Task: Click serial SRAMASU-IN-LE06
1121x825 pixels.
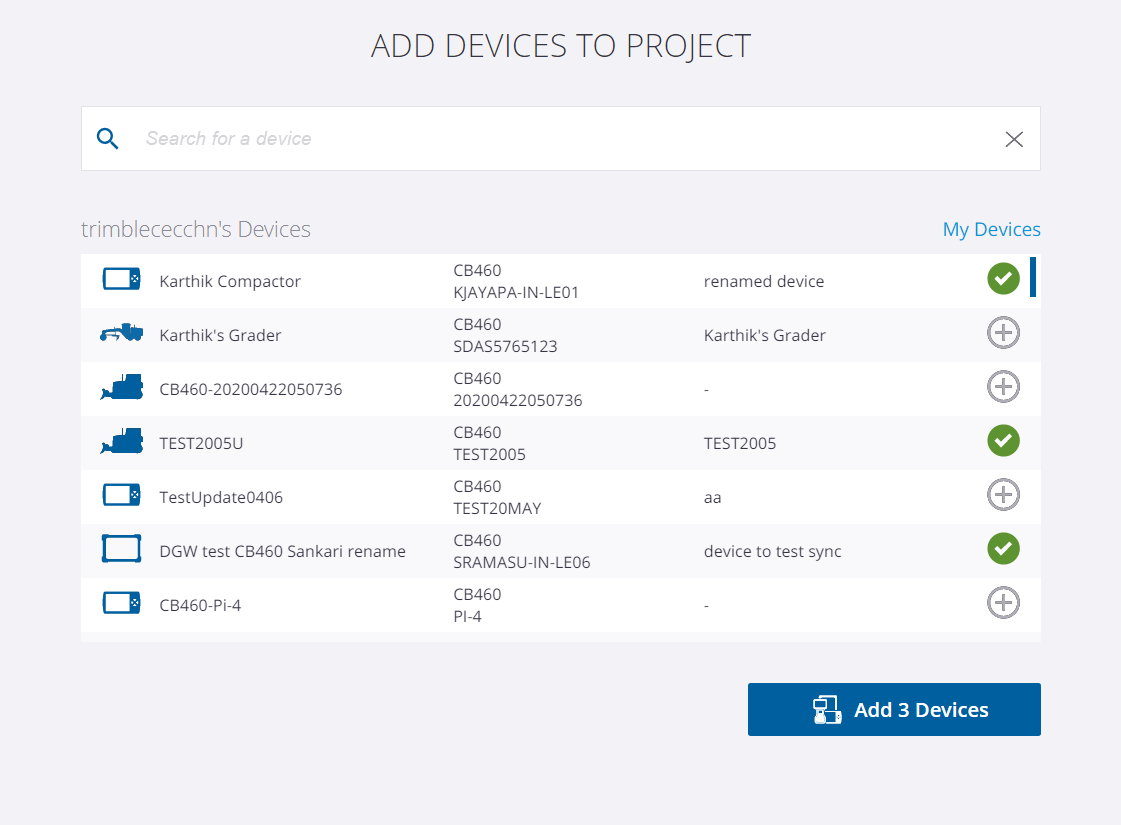Action: pyautogui.click(x=521, y=563)
